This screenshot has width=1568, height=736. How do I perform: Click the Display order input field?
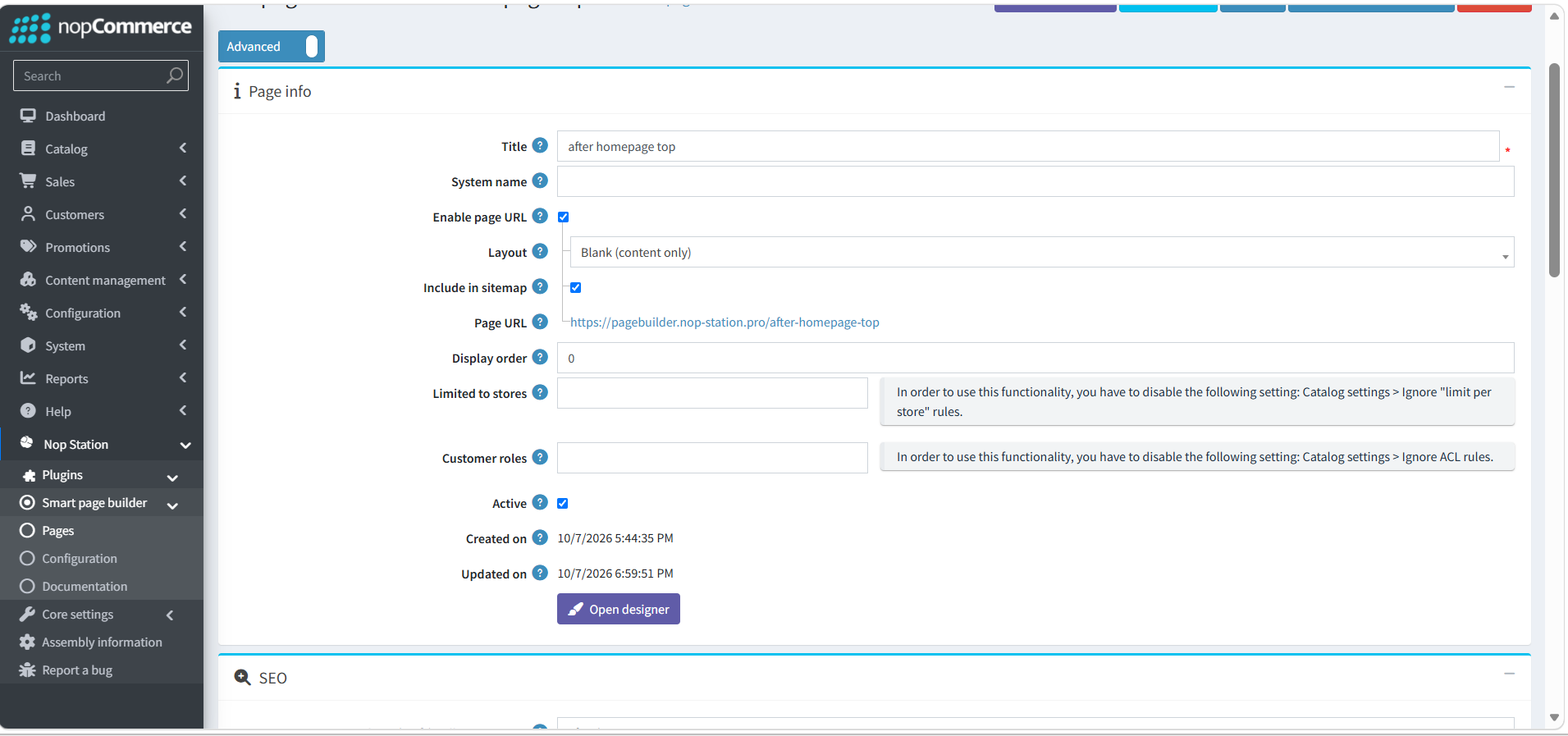(x=1035, y=358)
